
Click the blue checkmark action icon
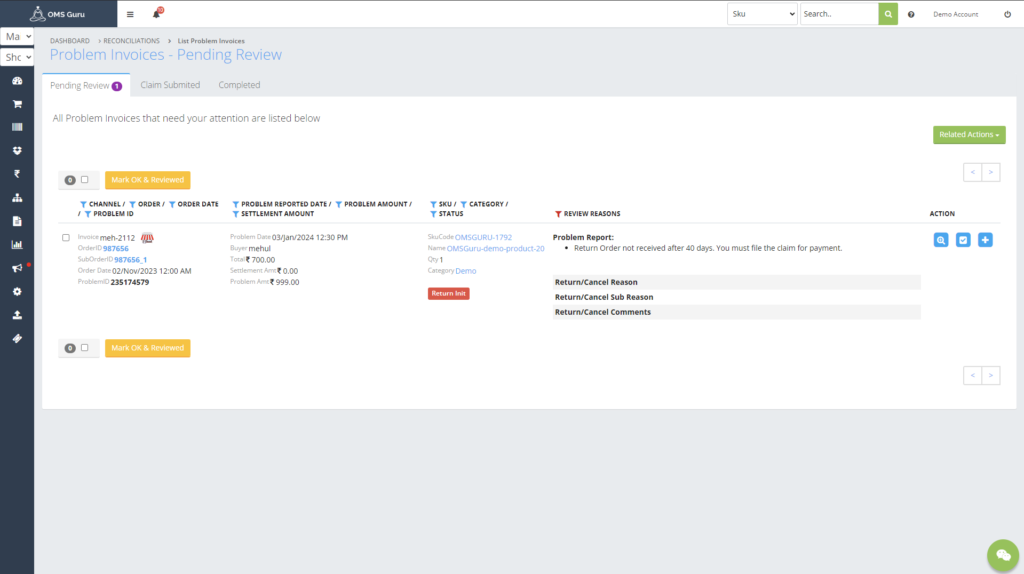(x=963, y=240)
